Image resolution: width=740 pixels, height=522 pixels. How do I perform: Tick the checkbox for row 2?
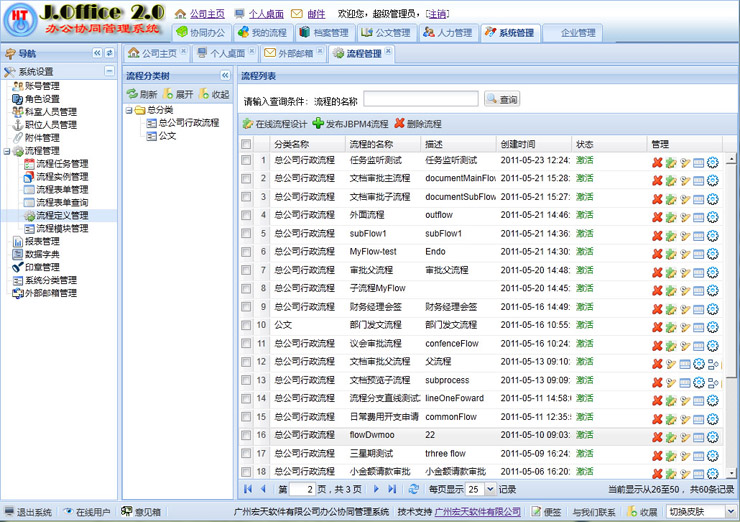coord(247,180)
